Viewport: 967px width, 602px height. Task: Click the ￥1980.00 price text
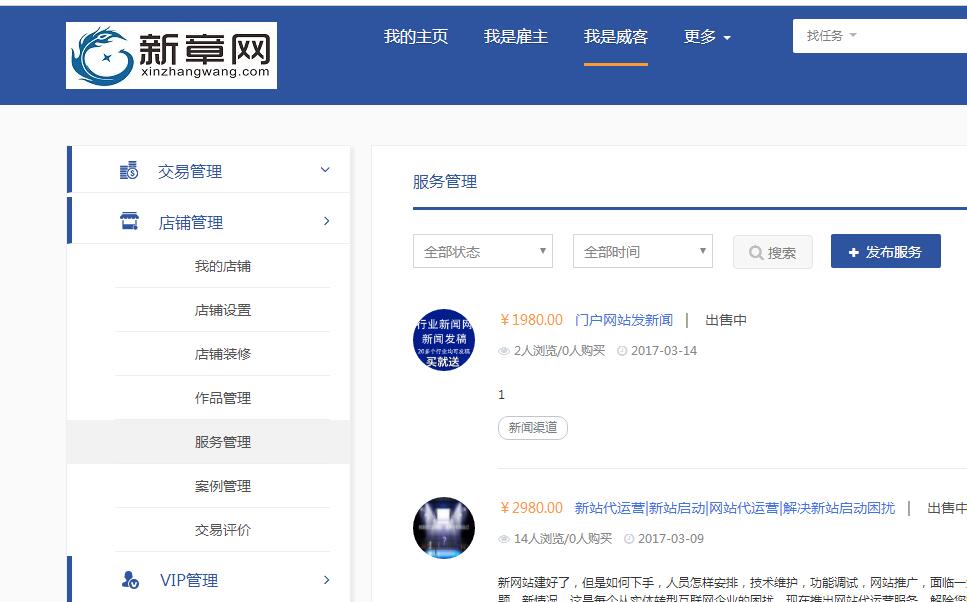tap(531, 320)
